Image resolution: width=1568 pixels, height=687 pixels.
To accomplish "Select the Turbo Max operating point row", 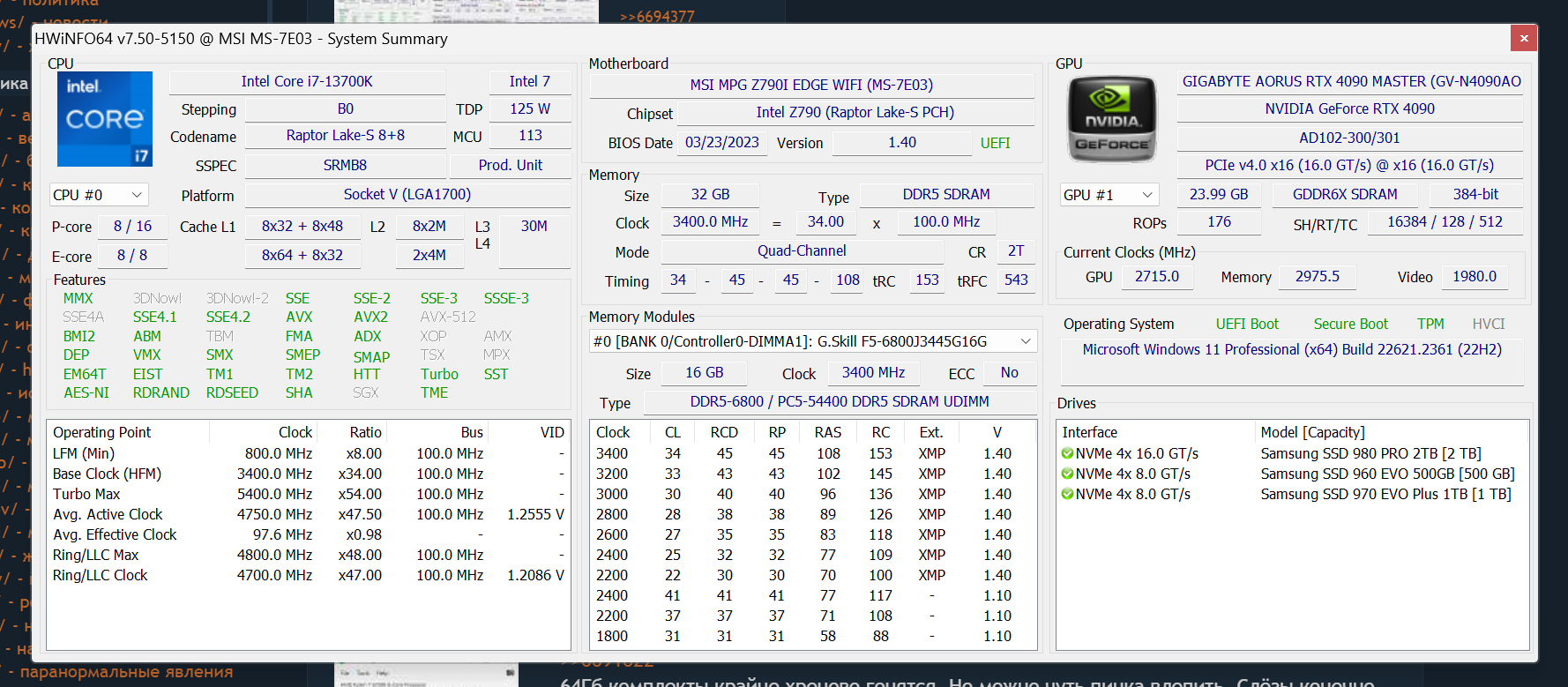I will coord(307,494).
